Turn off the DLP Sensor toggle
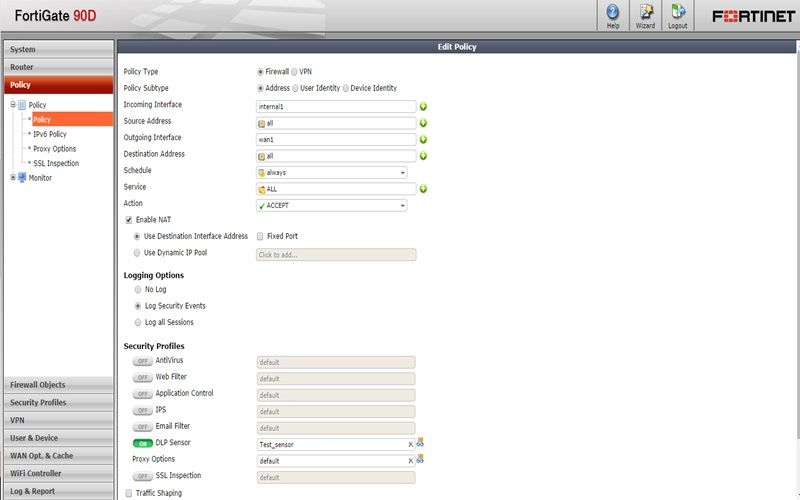Viewport: 800px width, 500px height. [142, 443]
